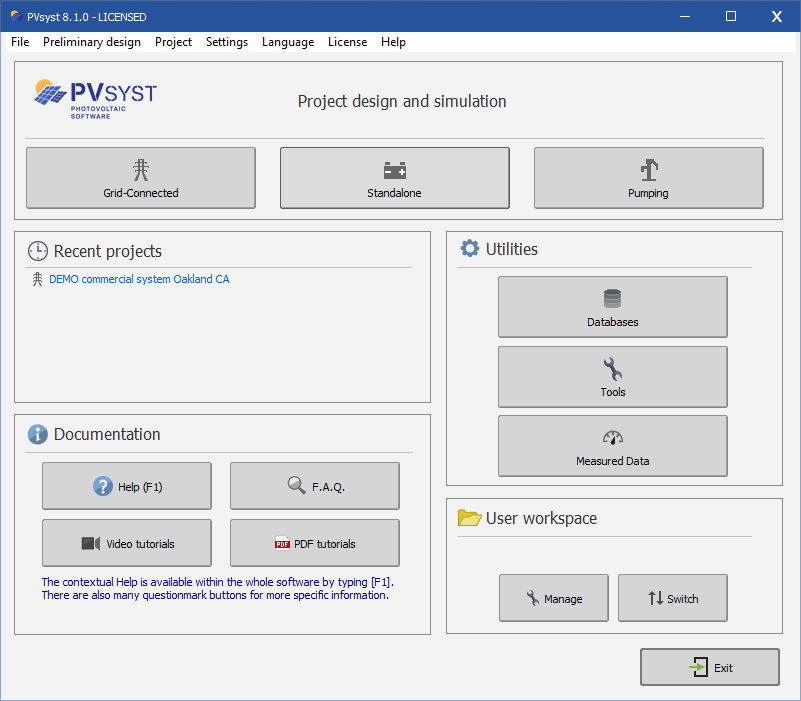Image resolution: width=801 pixels, height=701 pixels.
Task: Open Tools via the wrench icon
Action: (612, 368)
